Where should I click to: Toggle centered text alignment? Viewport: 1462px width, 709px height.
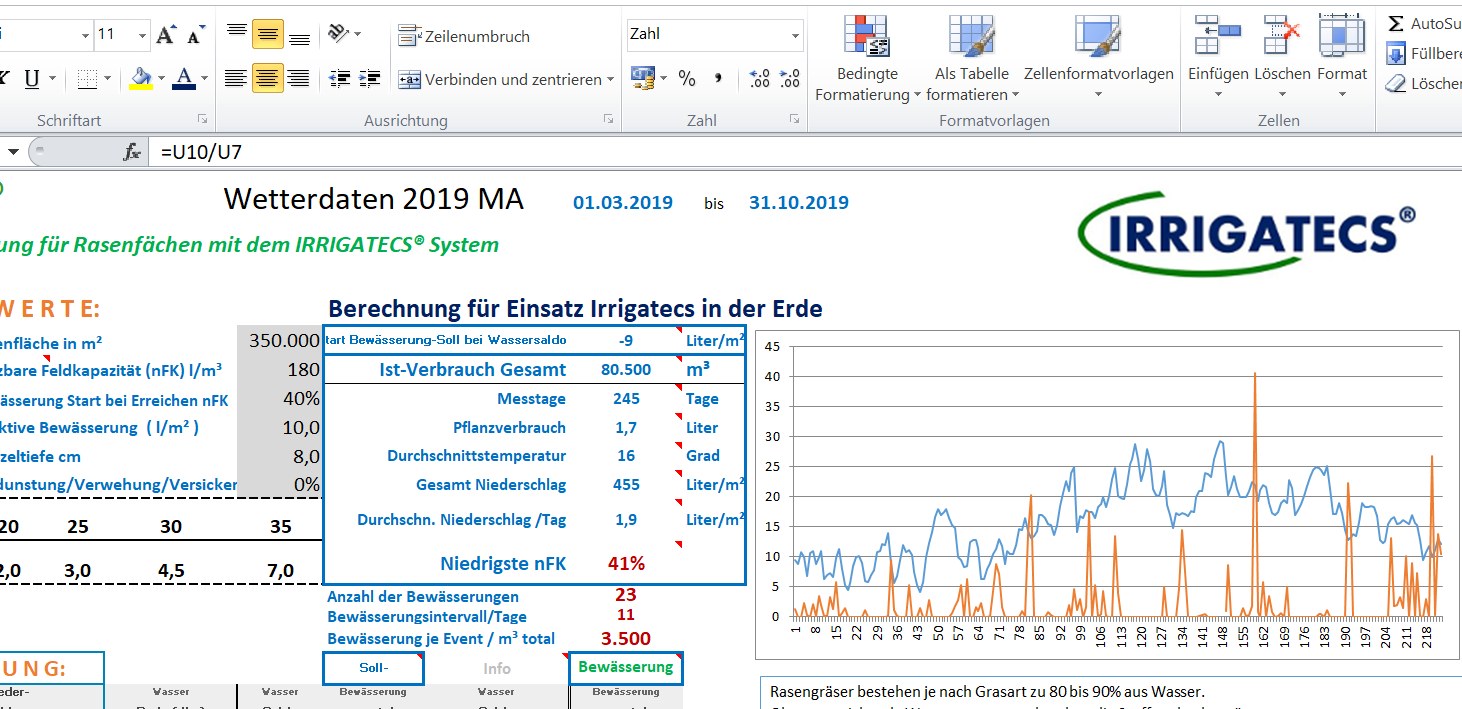[267, 78]
